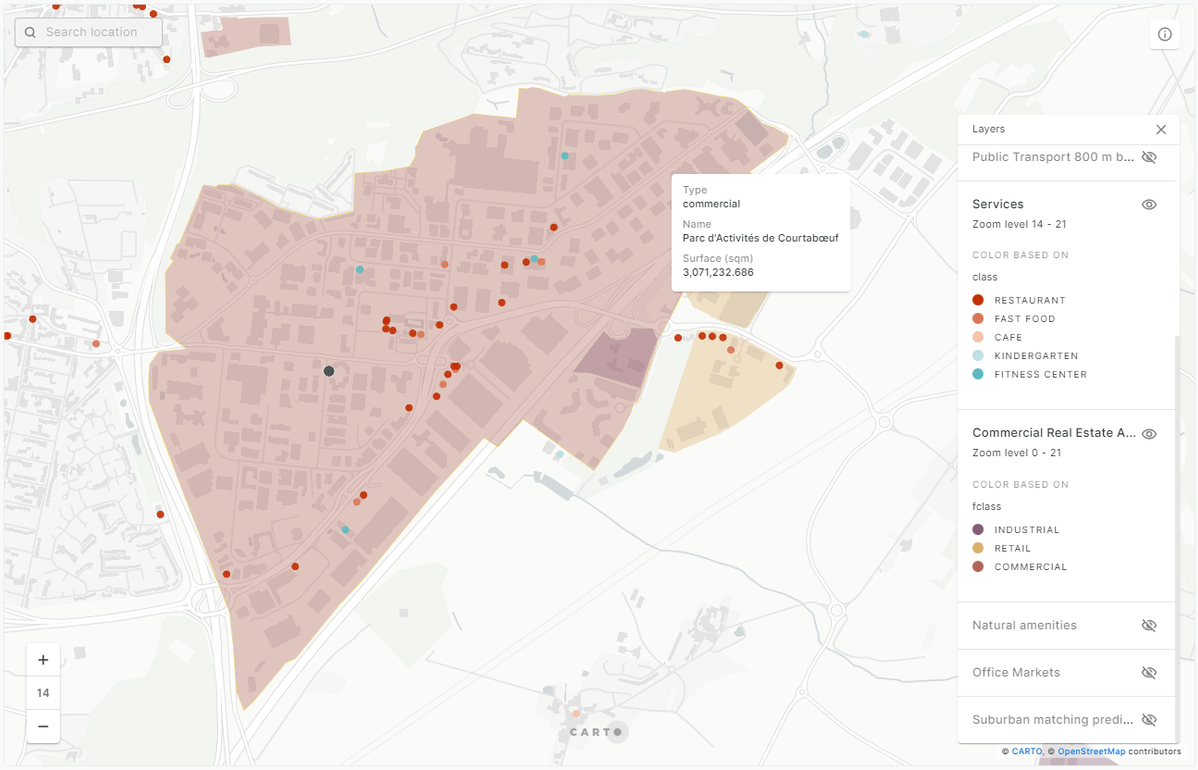Open the CARTO attribution link
The image size is (1198, 770).
[1025, 751]
